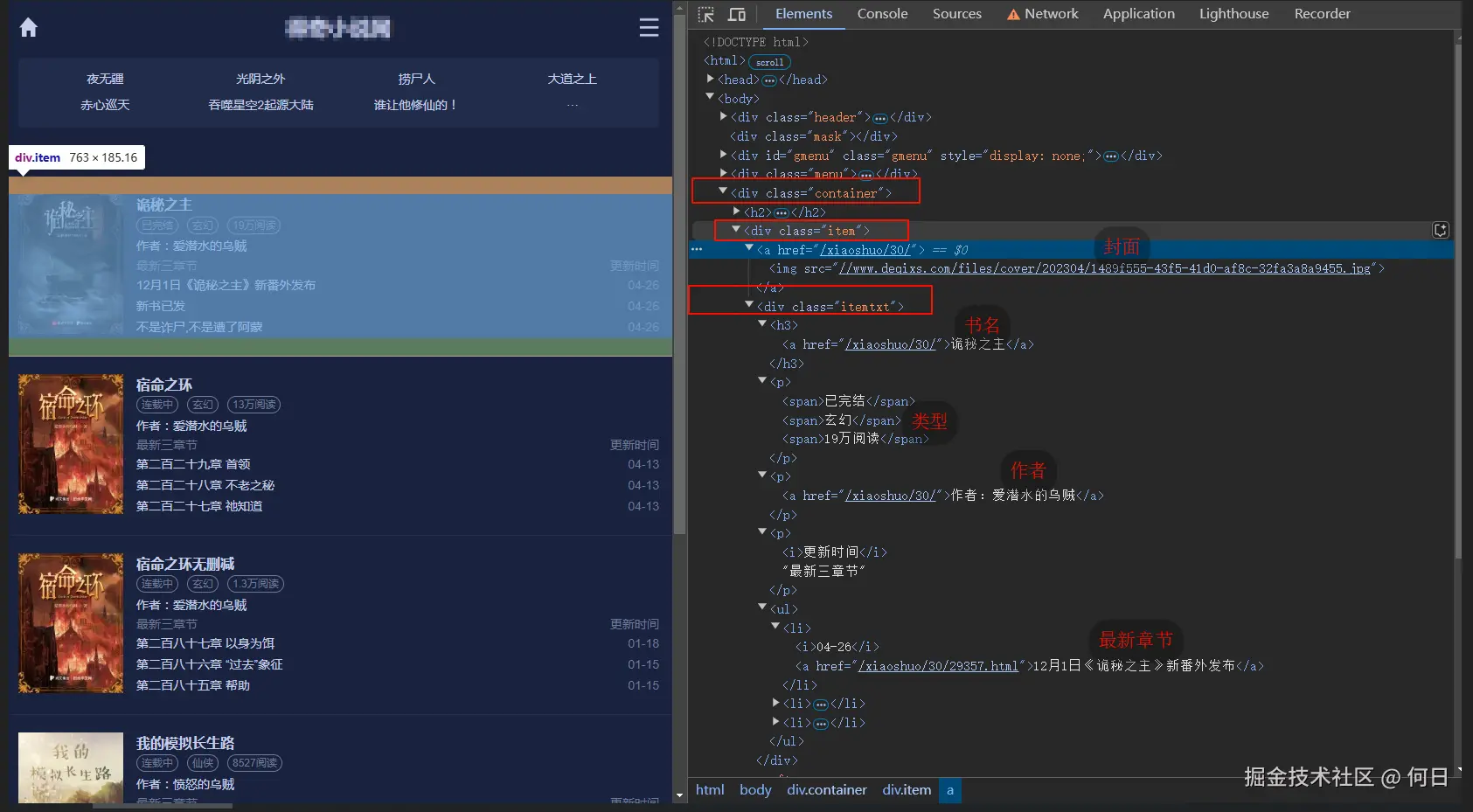1473x812 pixels.
Task: Open chapter 第二百八十七章 以身为饵
Action: [x=205, y=643]
